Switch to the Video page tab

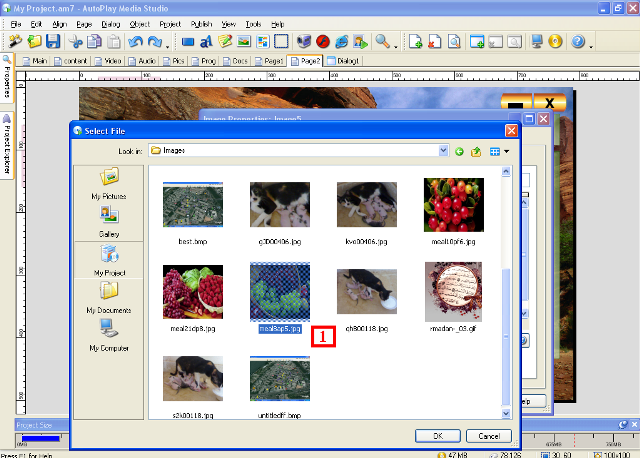pyautogui.click(x=109, y=61)
